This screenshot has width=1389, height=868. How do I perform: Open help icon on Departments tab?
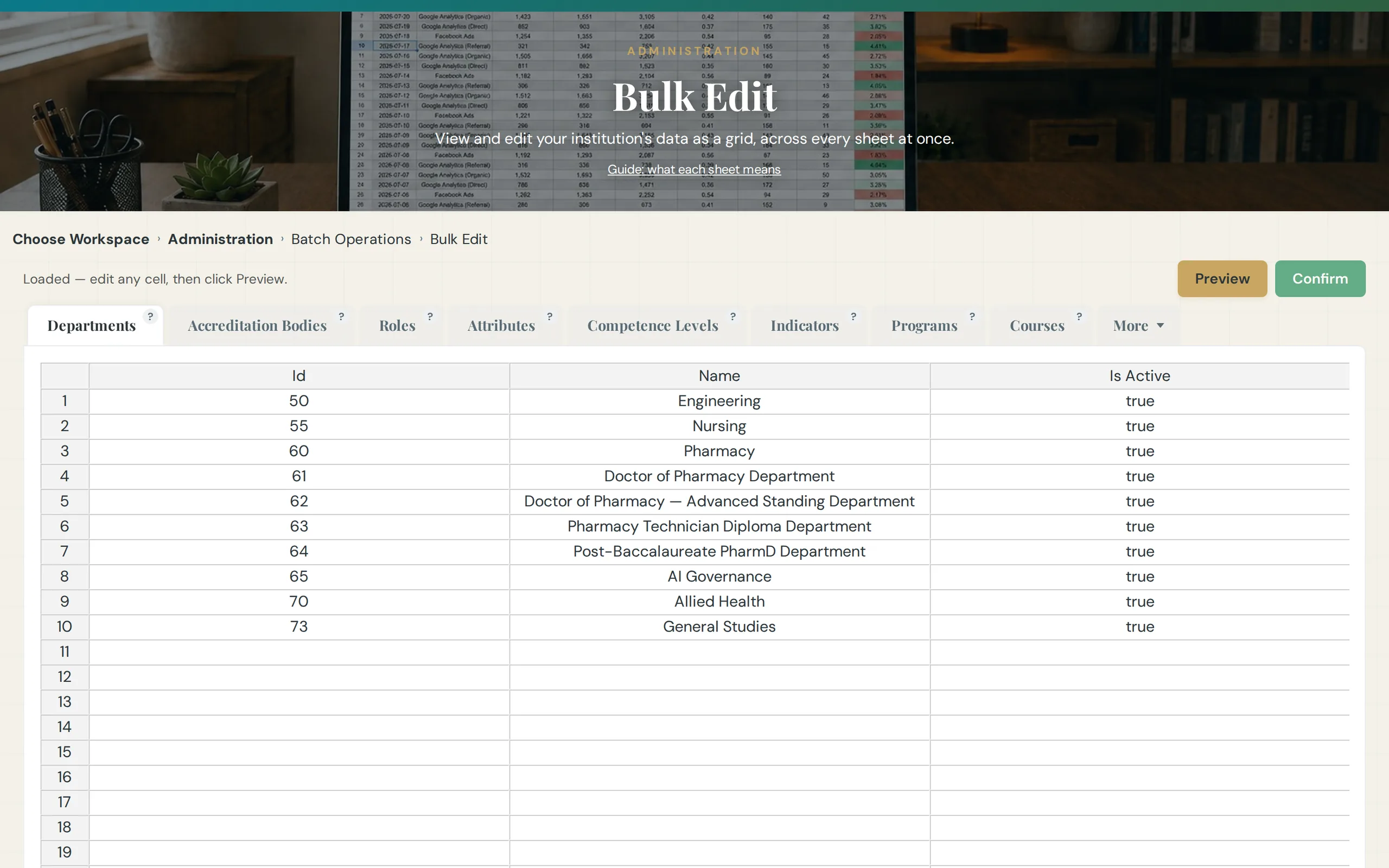click(x=150, y=316)
